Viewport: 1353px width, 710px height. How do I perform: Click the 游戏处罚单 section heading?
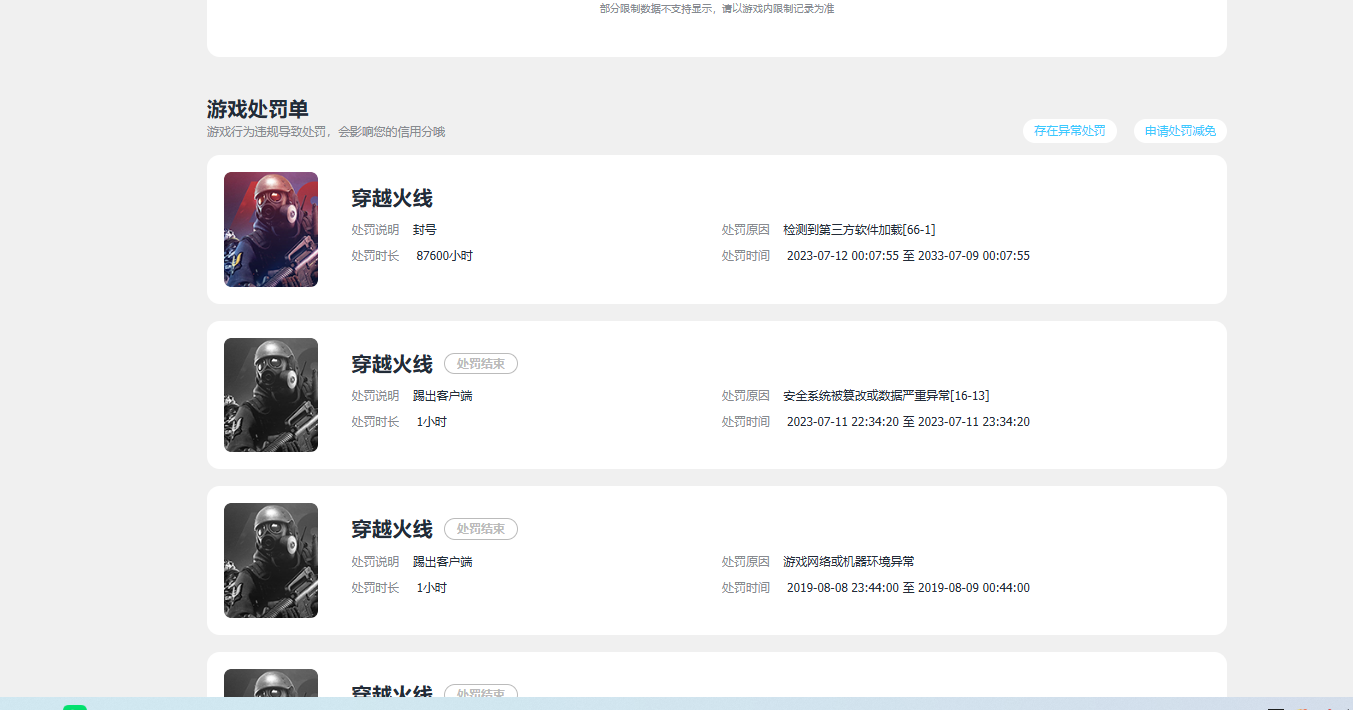click(x=258, y=109)
